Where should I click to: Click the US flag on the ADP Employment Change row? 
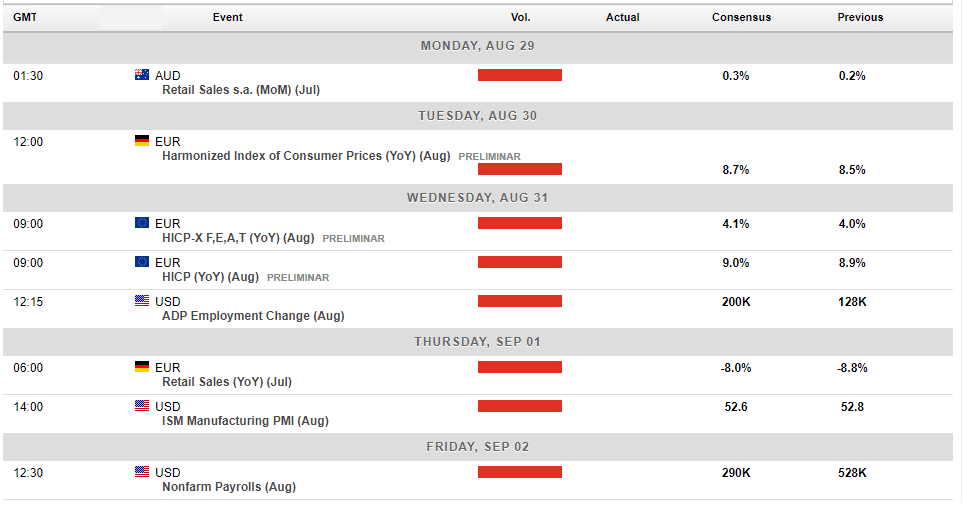pyautogui.click(x=142, y=300)
